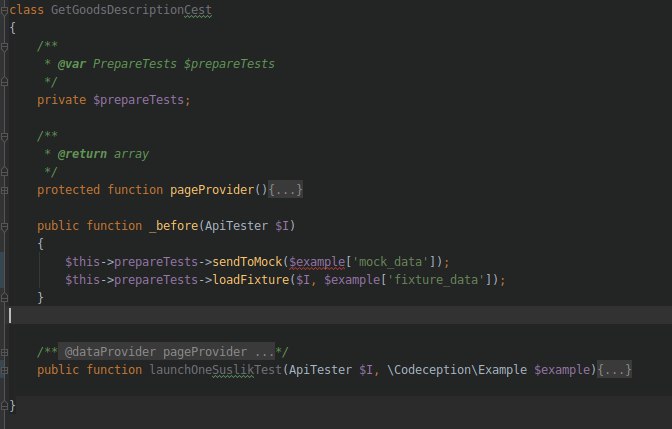Click $I argument in loadFixture call

[303, 280]
